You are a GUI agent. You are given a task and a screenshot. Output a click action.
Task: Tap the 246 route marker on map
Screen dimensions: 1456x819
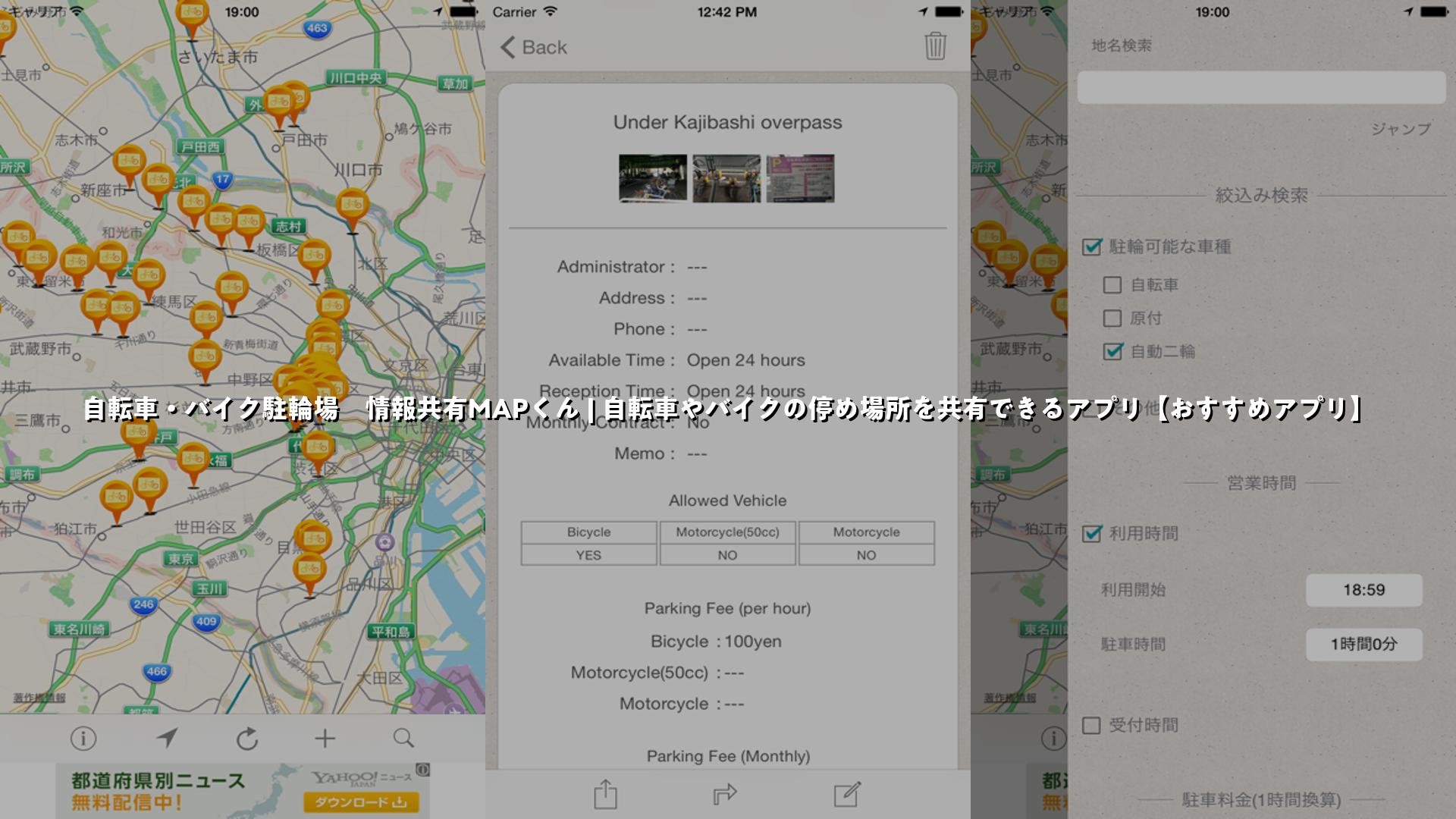[143, 604]
